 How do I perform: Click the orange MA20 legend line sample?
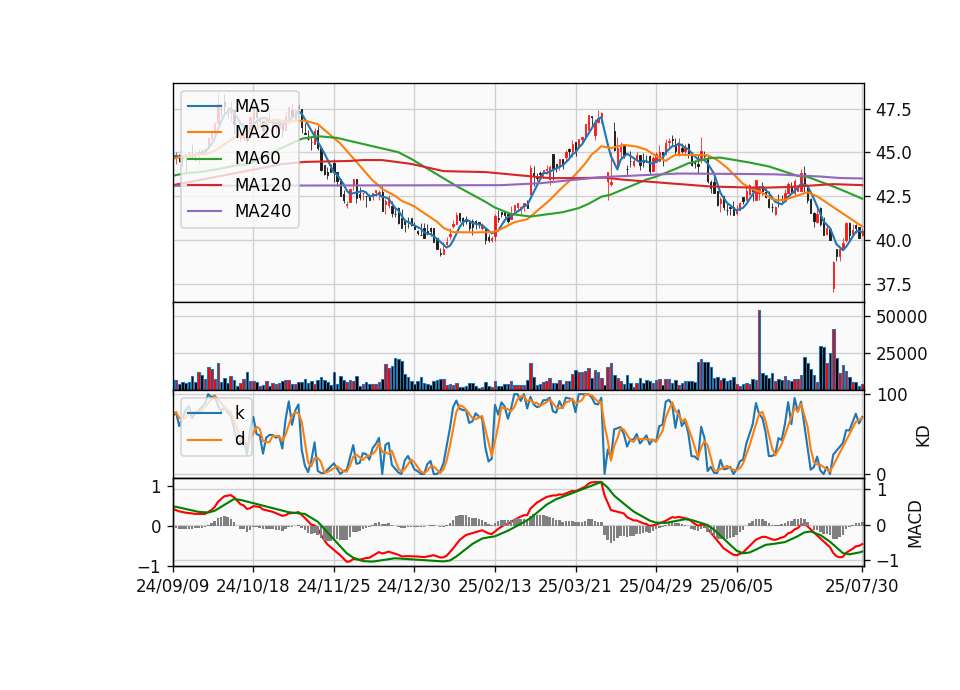[204, 132]
